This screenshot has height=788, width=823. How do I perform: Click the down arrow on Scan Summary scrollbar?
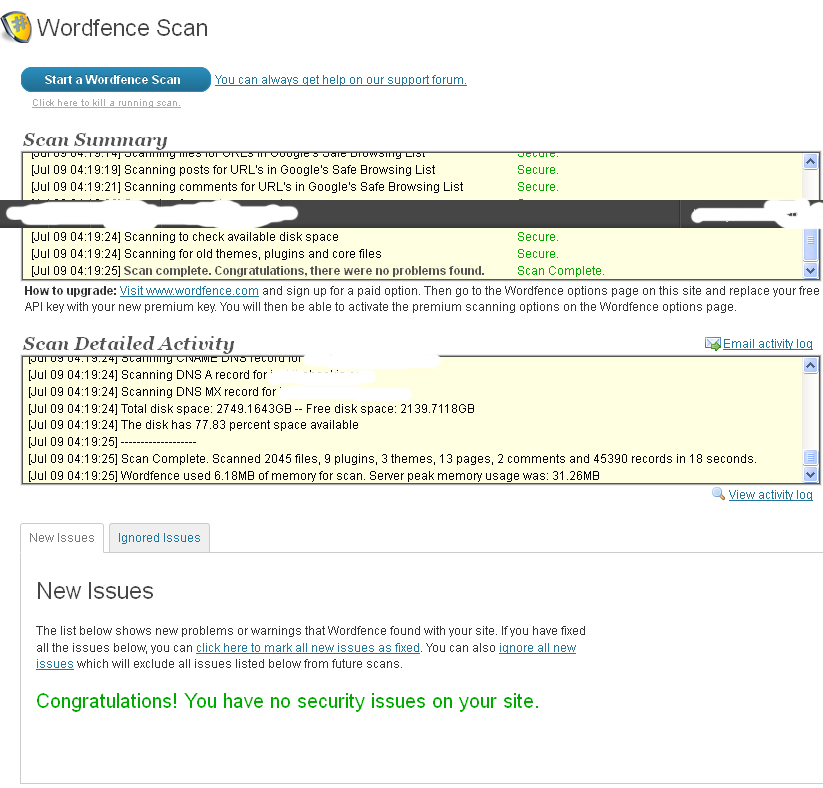[810, 271]
